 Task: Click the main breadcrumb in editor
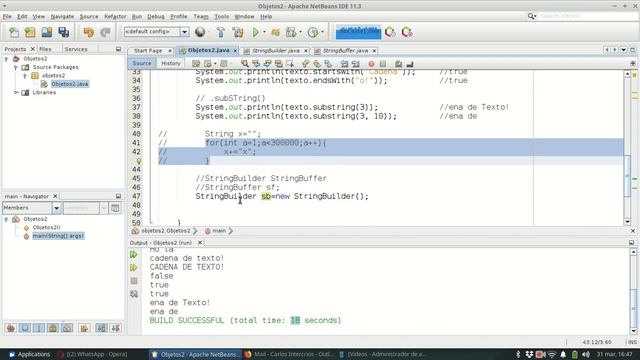point(219,231)
